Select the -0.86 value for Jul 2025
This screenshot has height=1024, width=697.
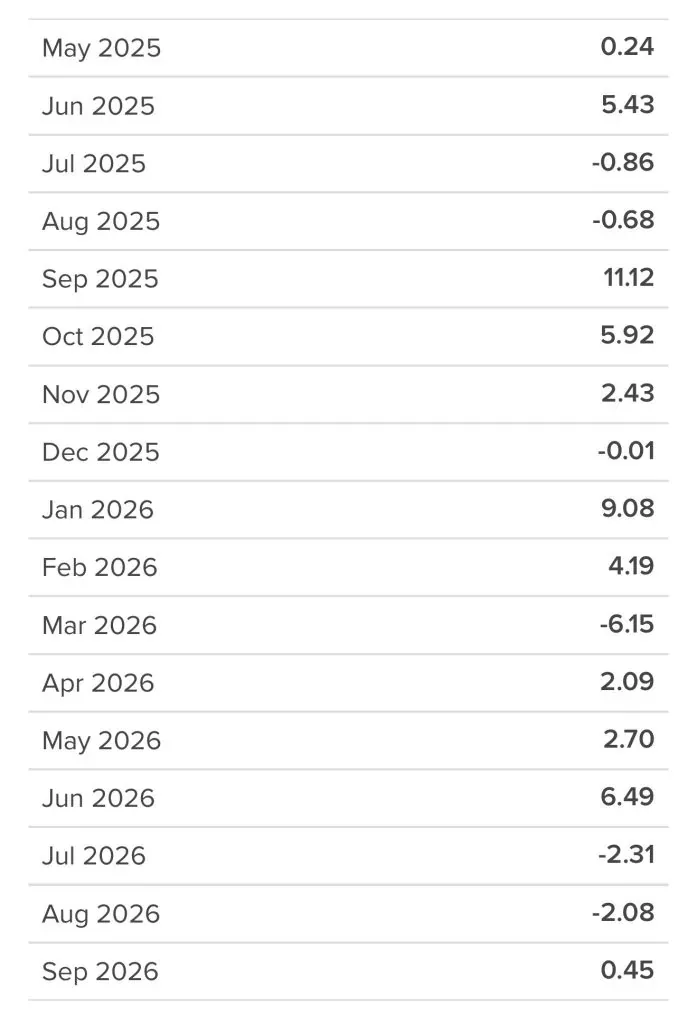(x=623, y=162)
